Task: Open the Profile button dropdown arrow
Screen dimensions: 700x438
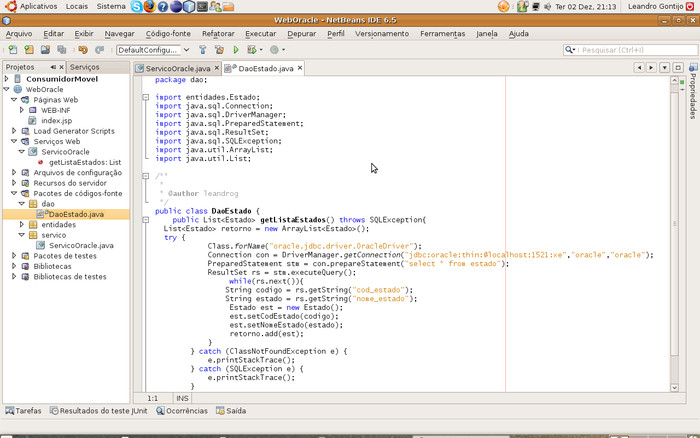Action: tap(283, 50)
